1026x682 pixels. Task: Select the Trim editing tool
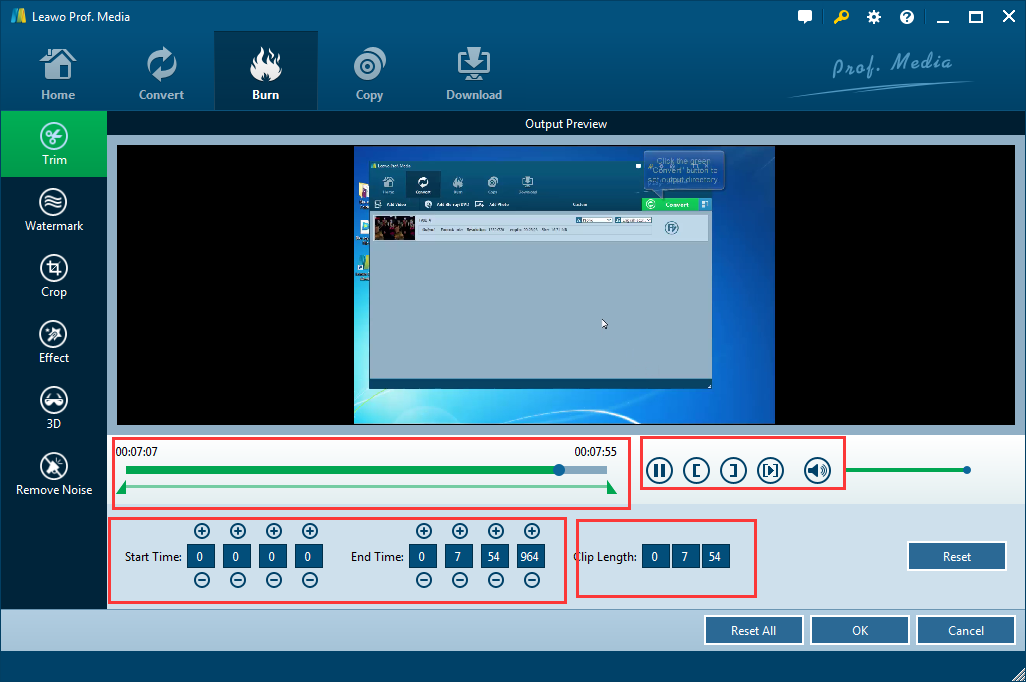(x=54, y=144)
